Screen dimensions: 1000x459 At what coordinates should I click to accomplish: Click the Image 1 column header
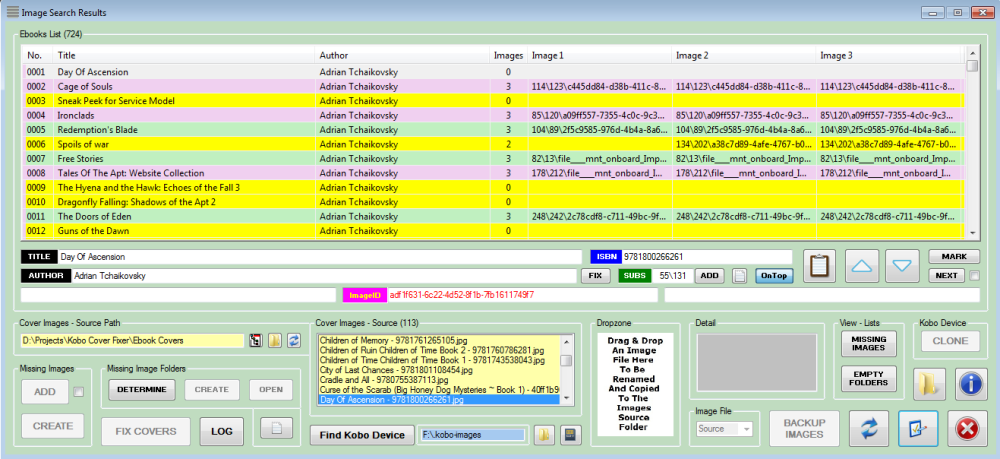(599, 55)
